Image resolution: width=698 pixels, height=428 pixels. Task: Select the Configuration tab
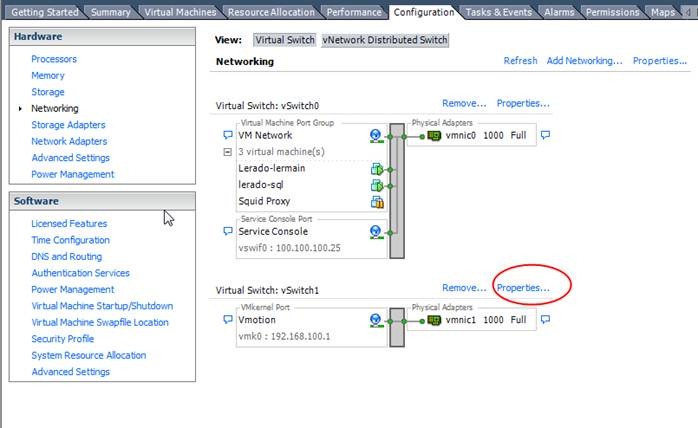424,12
